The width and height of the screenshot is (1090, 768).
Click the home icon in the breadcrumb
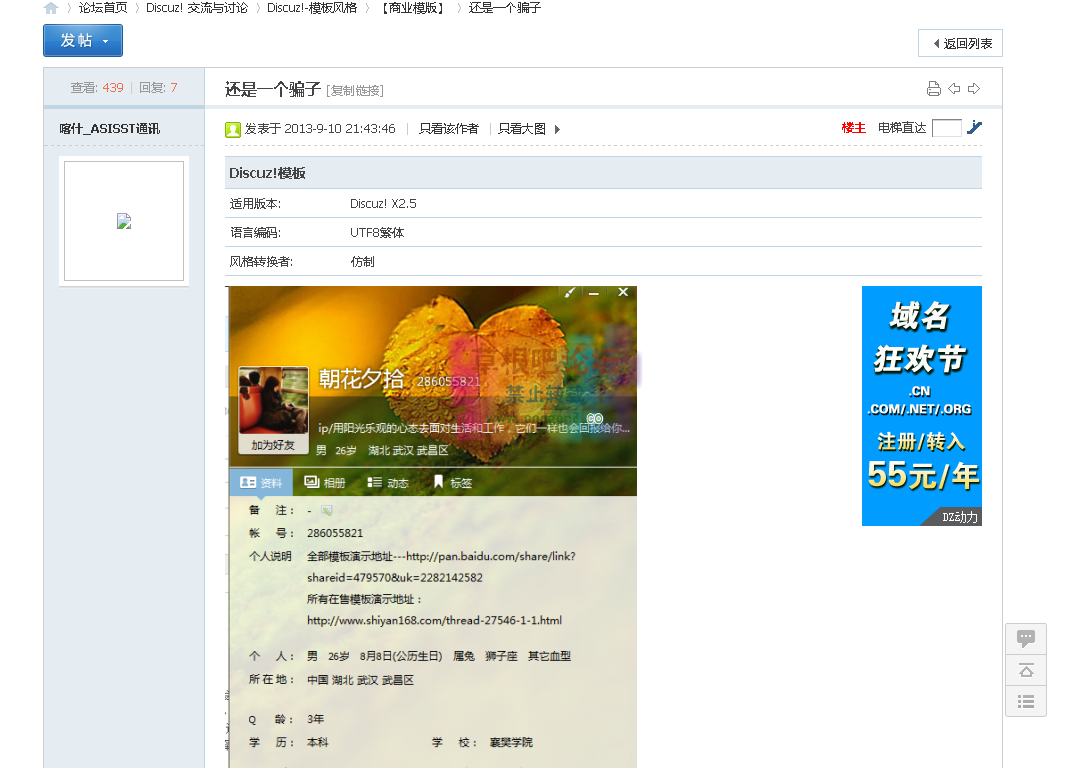click(x=50, y=8)
